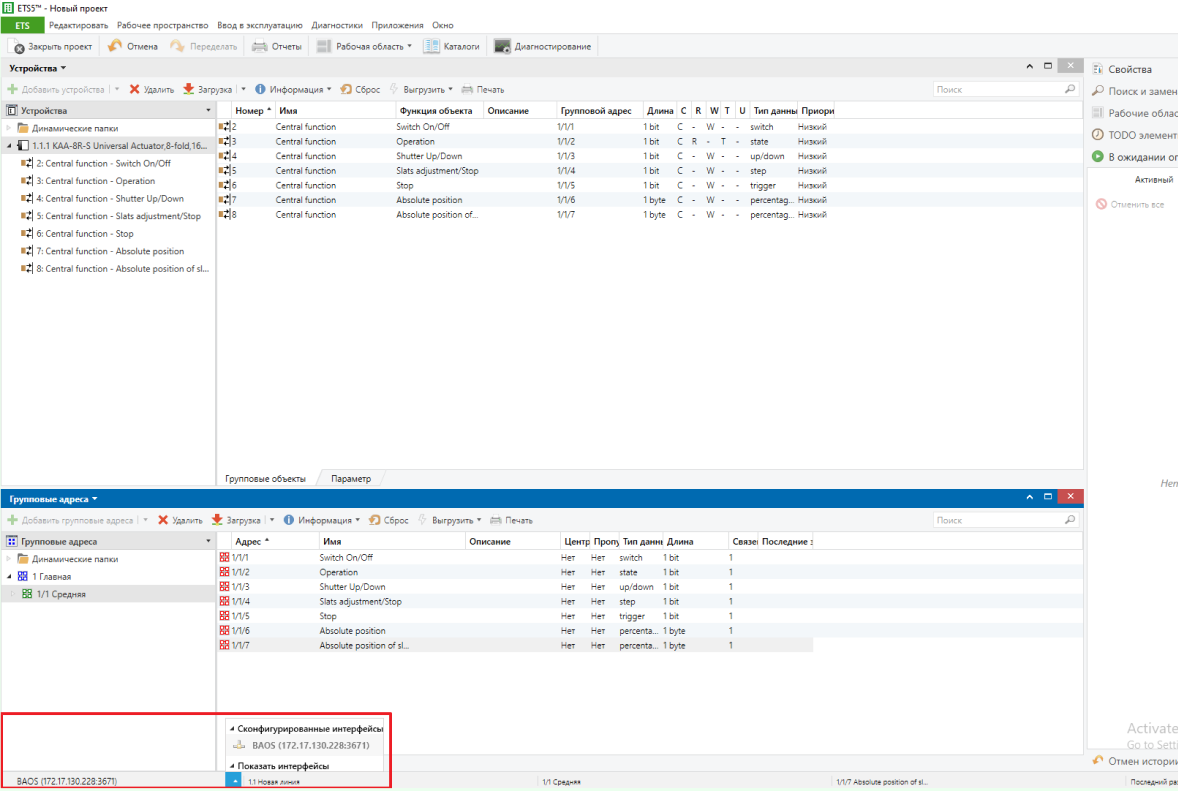This screenshot has height=791, width=1178.
Task: Collapse the 1.1.1 KAA-8R-S Universal Actuator node
Action: tap(9, 146)
